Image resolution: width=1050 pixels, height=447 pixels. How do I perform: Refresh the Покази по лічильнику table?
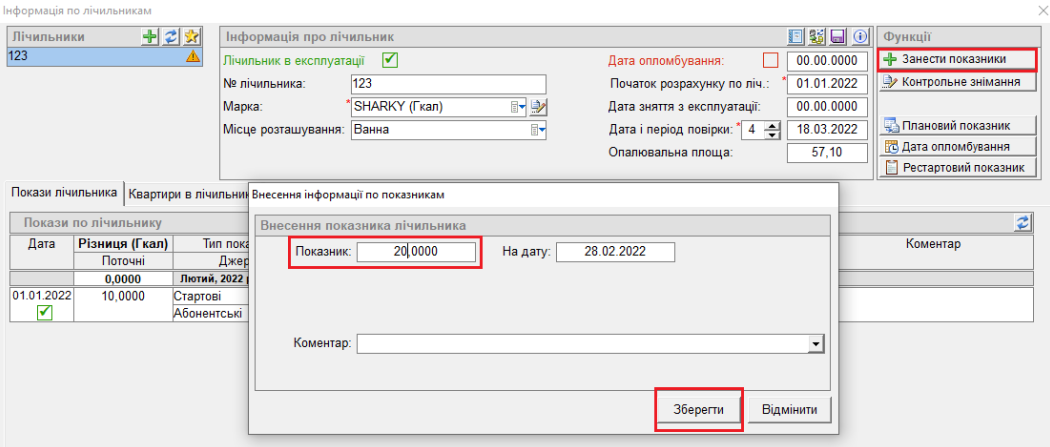pos(1022,222)
